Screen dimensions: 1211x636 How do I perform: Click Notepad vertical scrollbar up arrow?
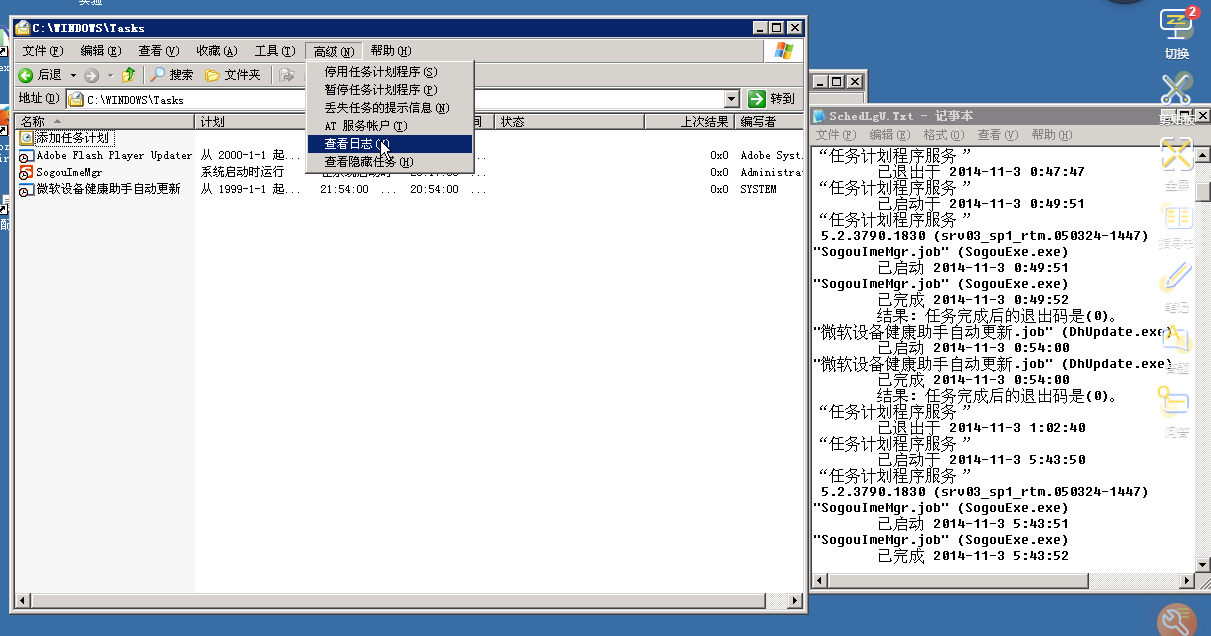point(1203,154)
